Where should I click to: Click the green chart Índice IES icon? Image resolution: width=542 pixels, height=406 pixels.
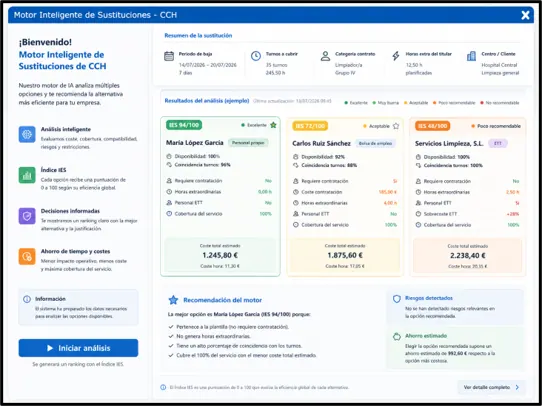coord(27,175)
